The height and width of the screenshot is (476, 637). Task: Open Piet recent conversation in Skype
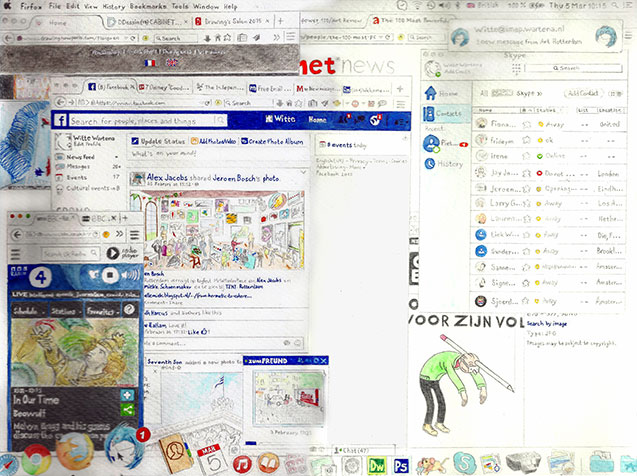[x=445, y=143]
